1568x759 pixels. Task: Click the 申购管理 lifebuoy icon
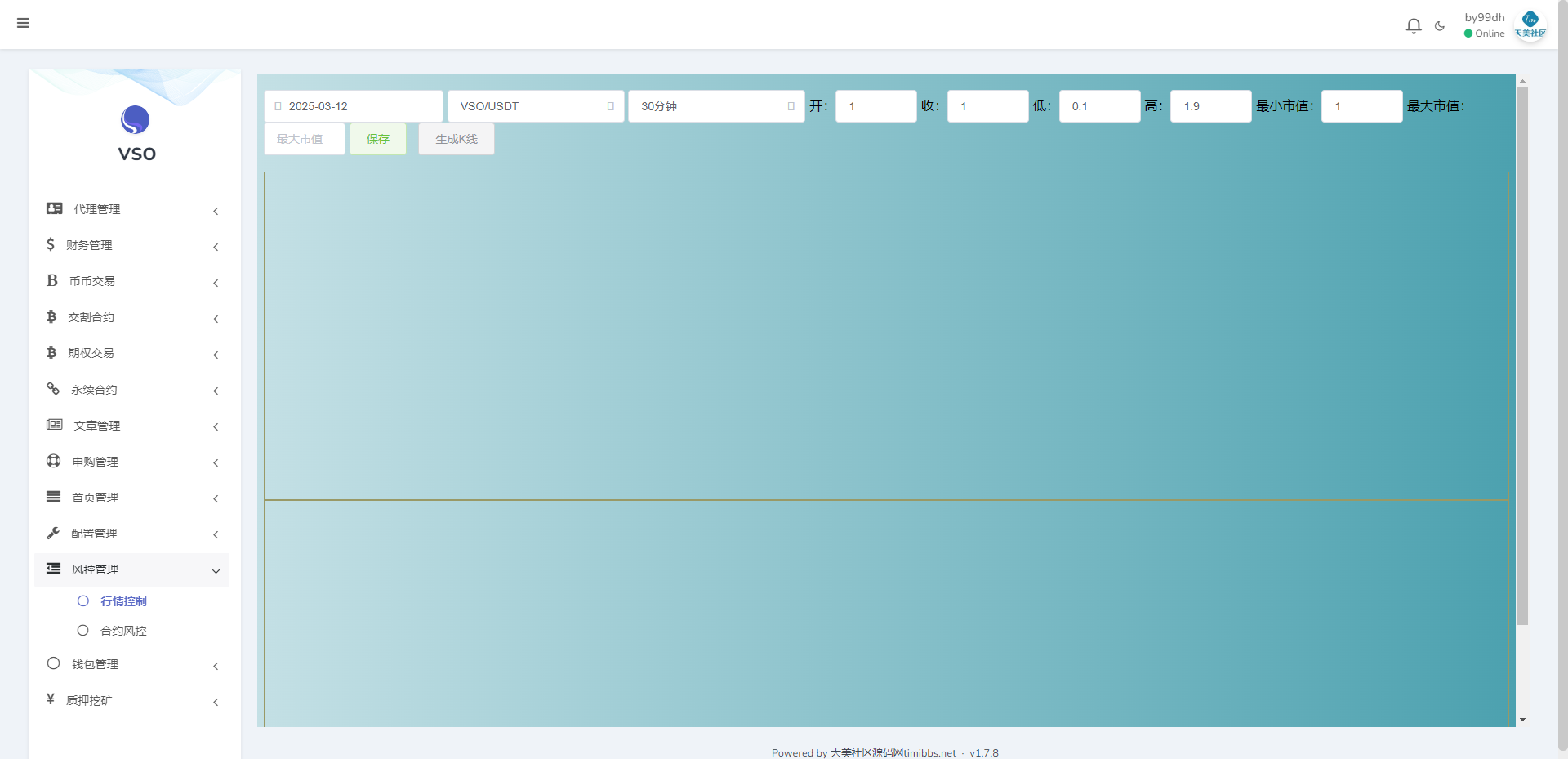pos(54,461)
